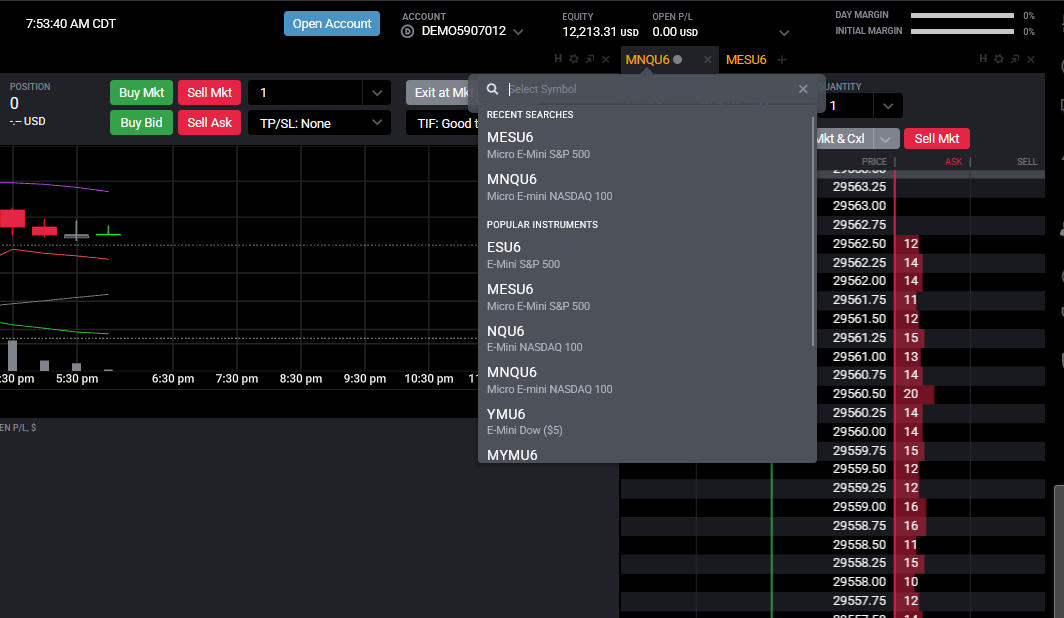
Task: Pop out the right DOM panel
Action: pos(1015,59)
